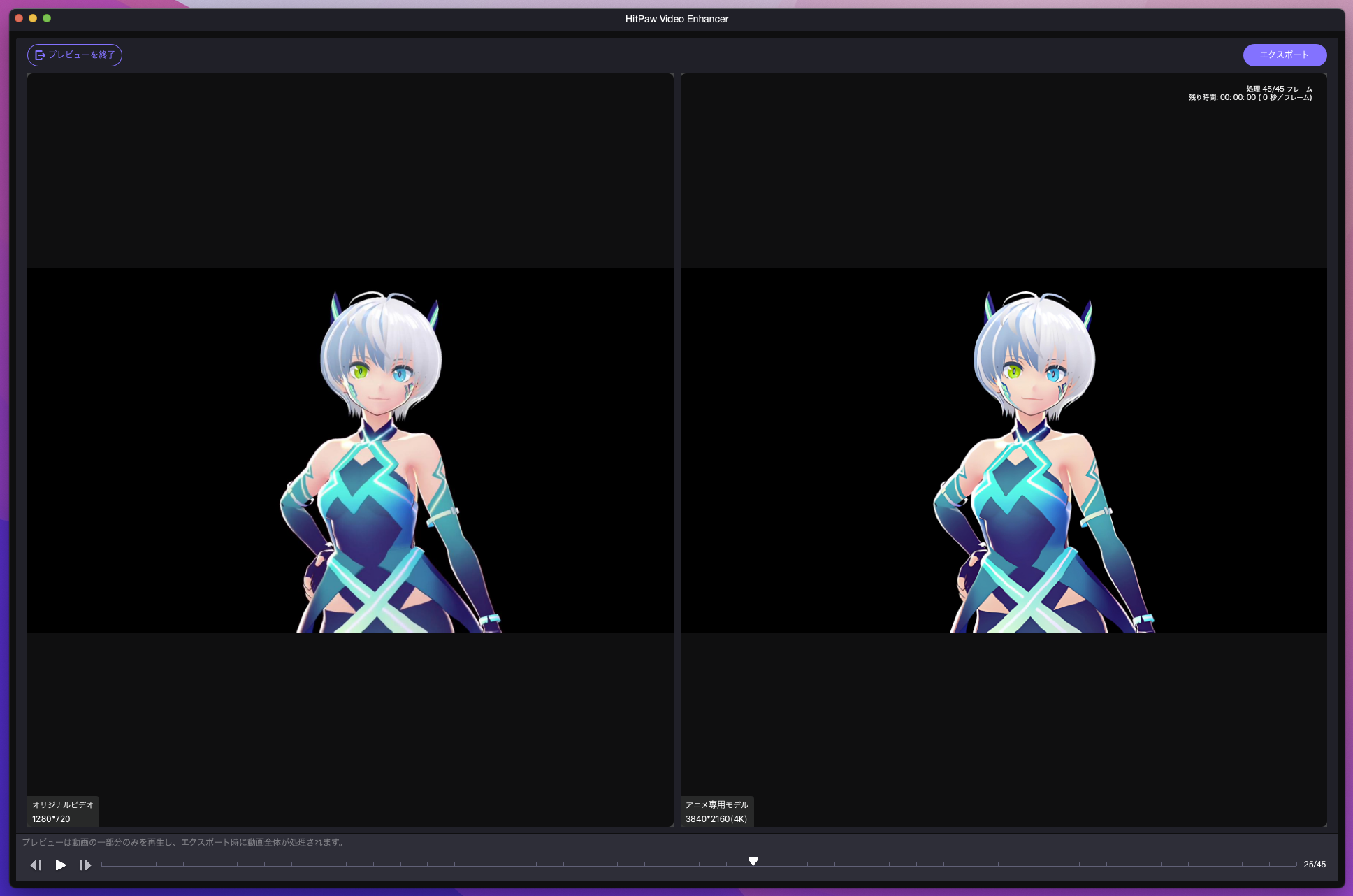Viewport: 1353px width, 896px height.
Task: Click the timeline playhead marker
Action: pyautogui.click(x=753, y=861)
